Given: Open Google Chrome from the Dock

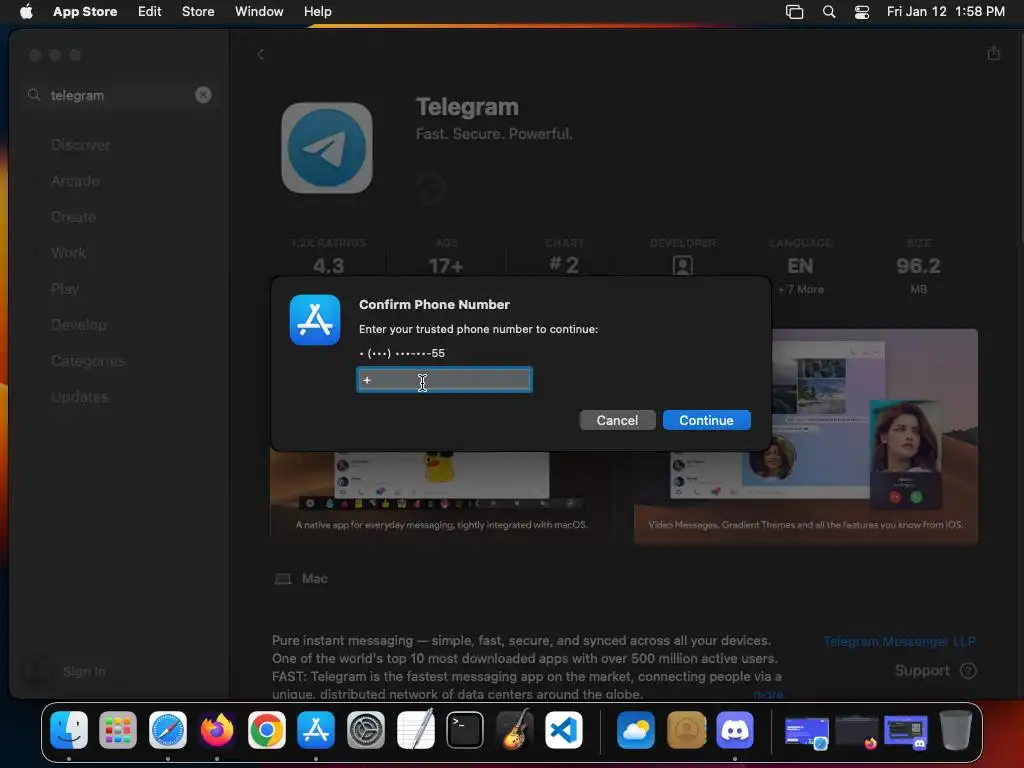Looking at the screenshot, I should [266, 730].
